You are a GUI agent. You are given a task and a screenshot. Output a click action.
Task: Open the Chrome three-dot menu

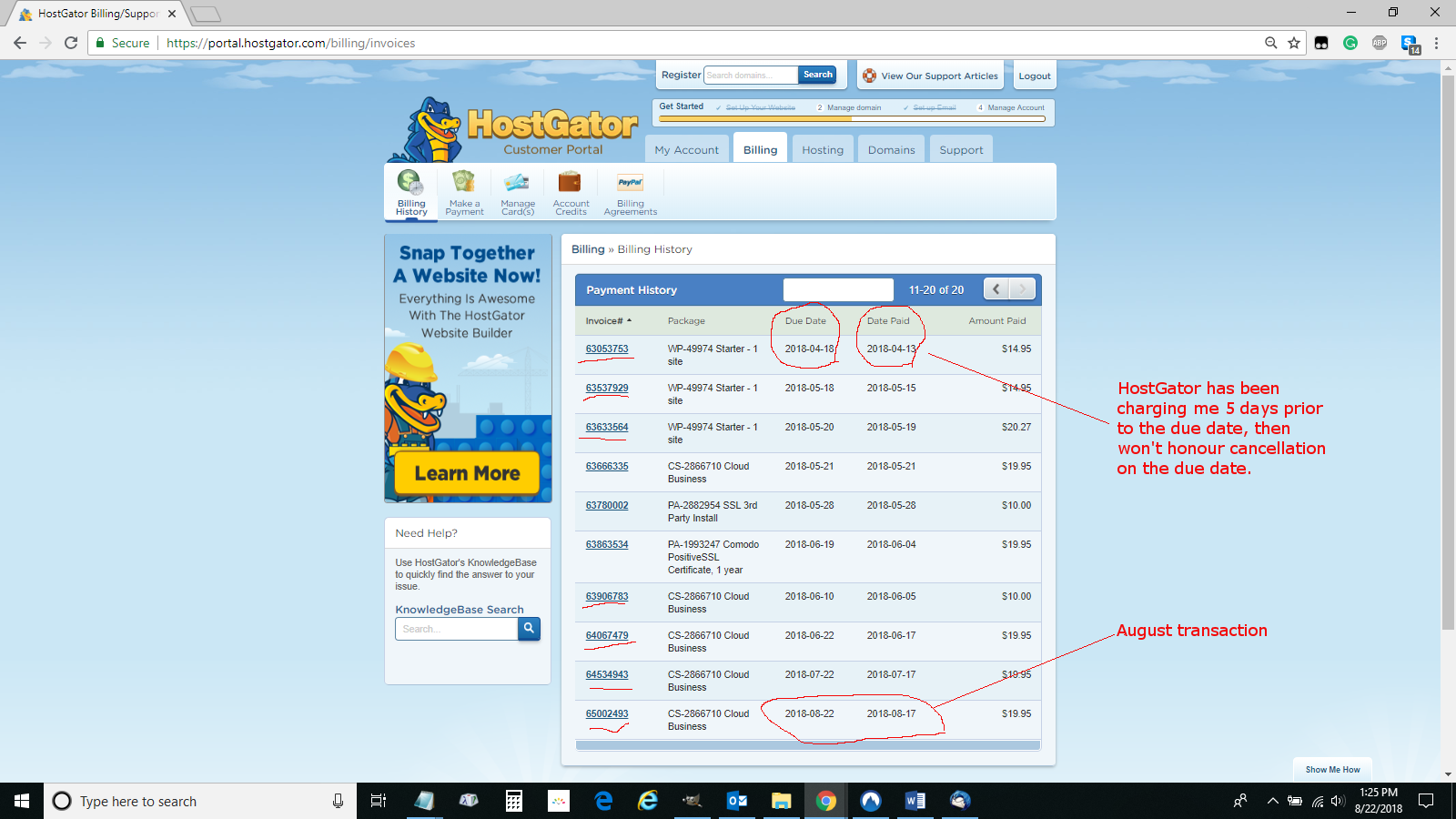[x=1436, y=43]
